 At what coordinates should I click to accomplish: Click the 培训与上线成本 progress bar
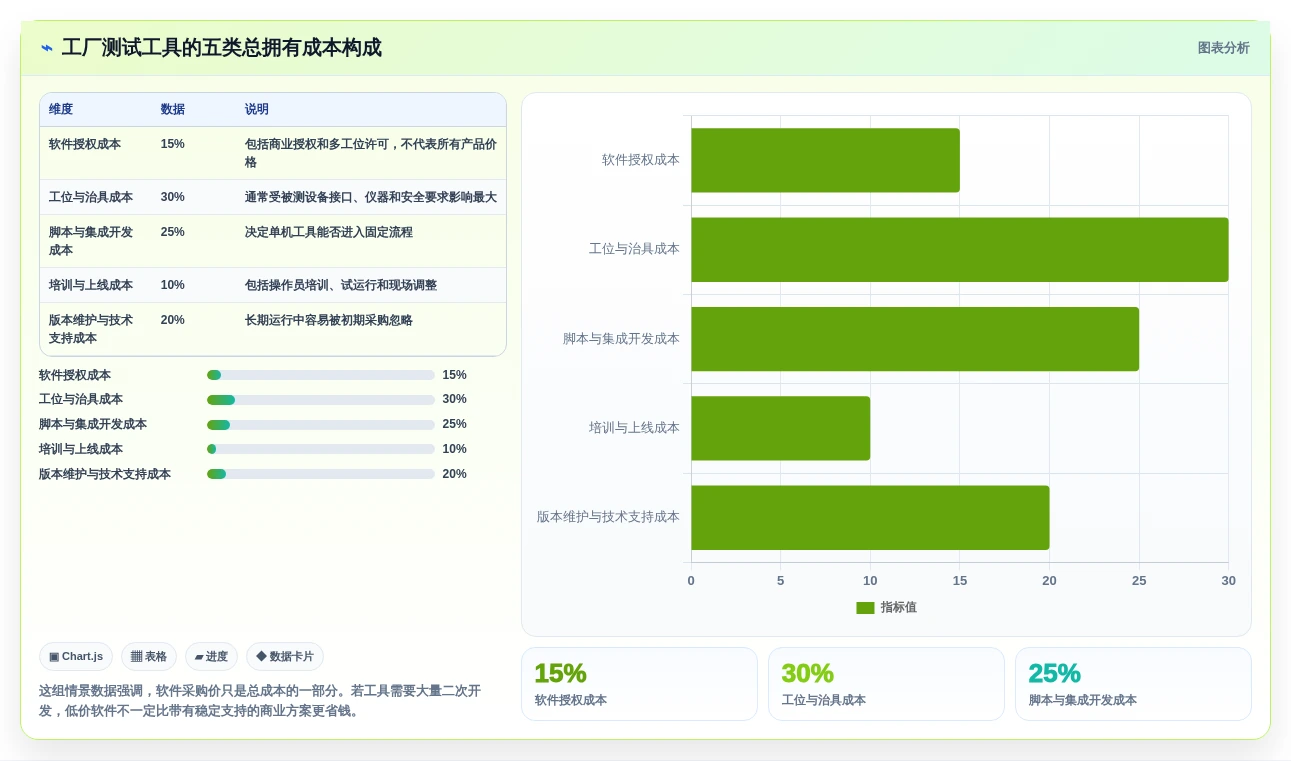coord(321,449)
